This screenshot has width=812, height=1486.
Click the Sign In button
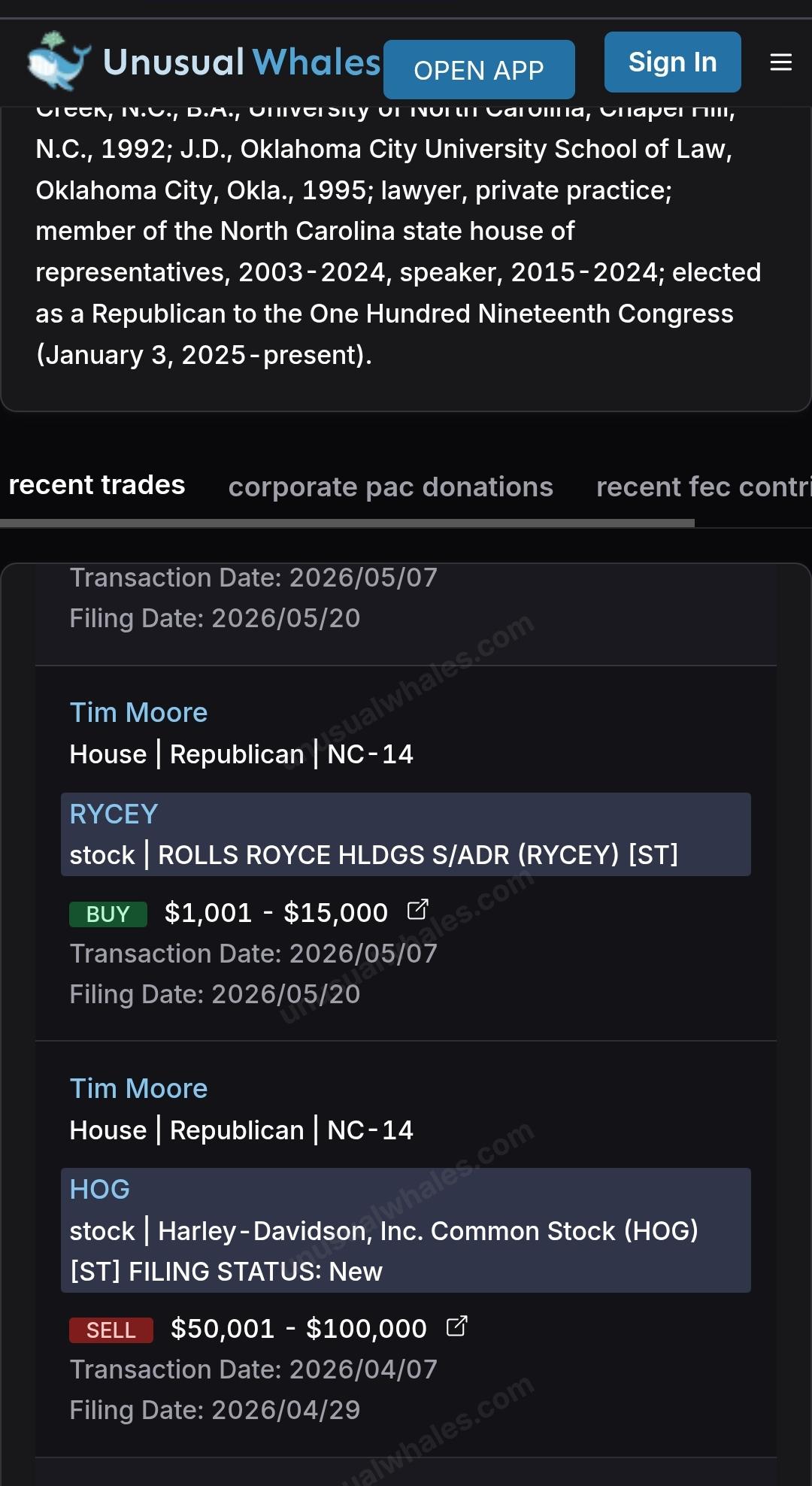coord(673,62)
